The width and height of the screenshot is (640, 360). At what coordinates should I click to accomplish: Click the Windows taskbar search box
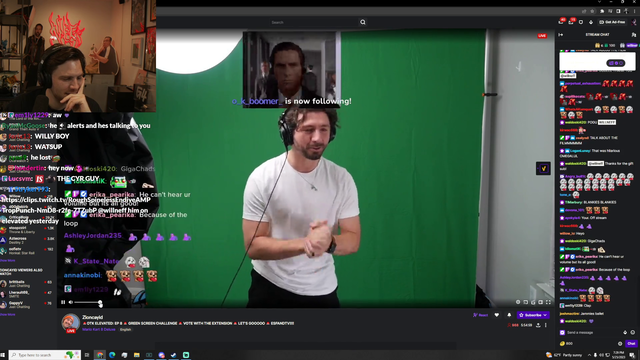coord(44,355)
